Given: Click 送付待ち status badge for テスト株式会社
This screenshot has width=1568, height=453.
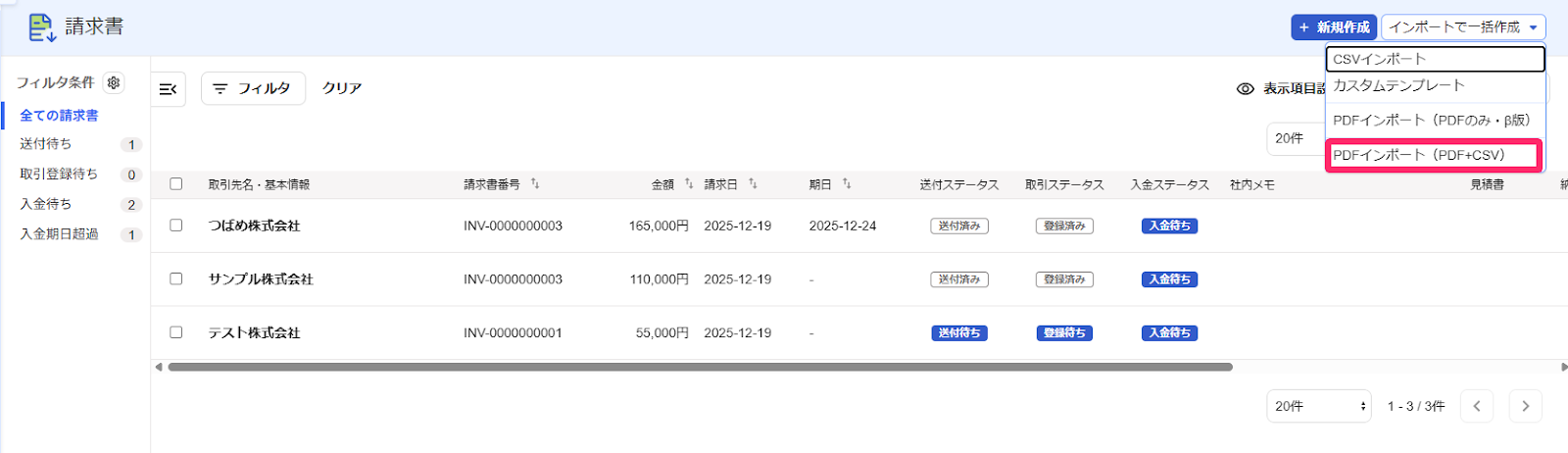Looking at the screenshot, I should click(959, 332).
